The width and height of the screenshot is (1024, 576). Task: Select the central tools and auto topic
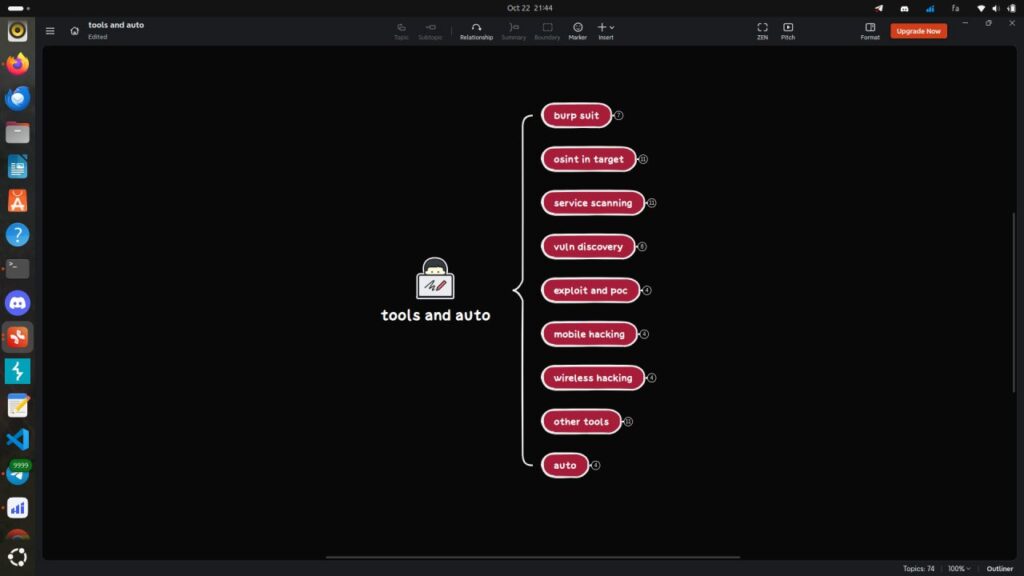point(435,315)
